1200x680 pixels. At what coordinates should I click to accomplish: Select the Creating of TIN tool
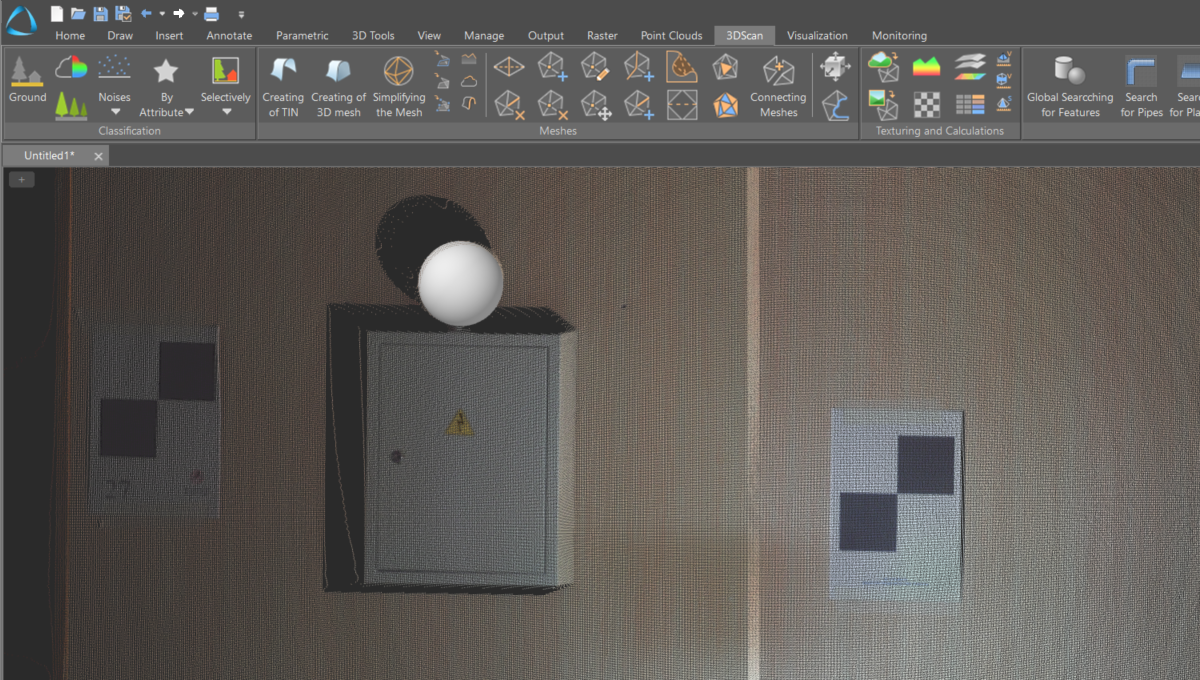point(283,86)
